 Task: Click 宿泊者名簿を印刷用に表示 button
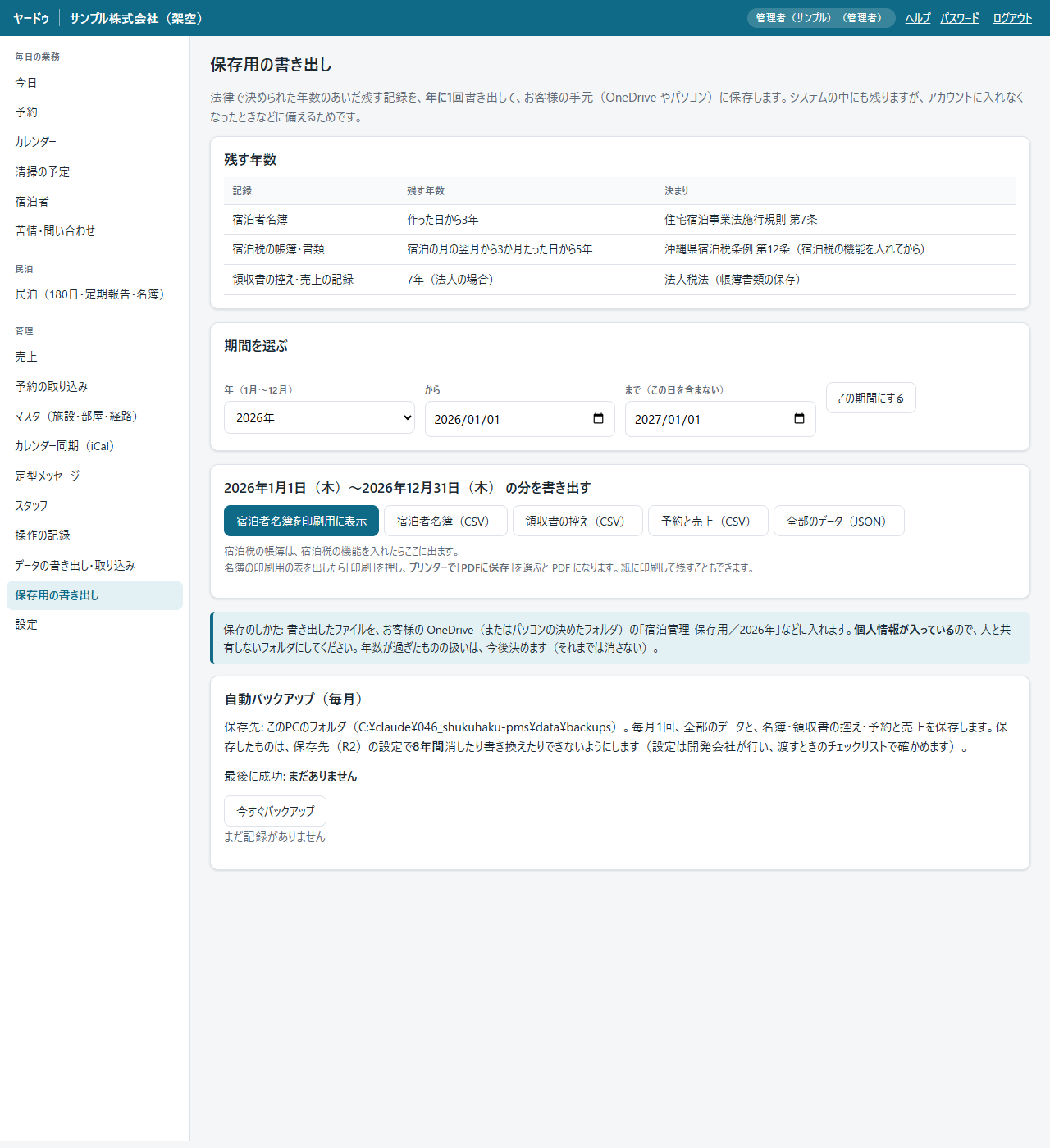301,521
